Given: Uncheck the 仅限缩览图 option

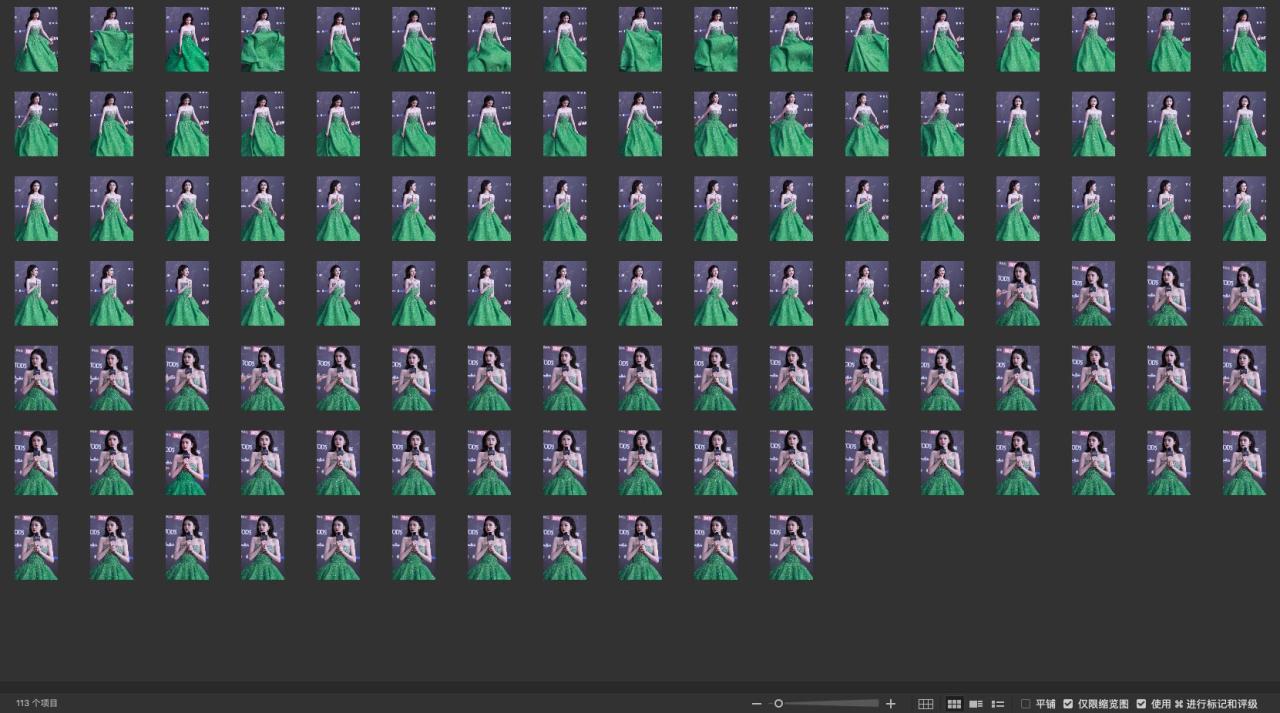Looking at the screenshot, I should pos(1068,704).
